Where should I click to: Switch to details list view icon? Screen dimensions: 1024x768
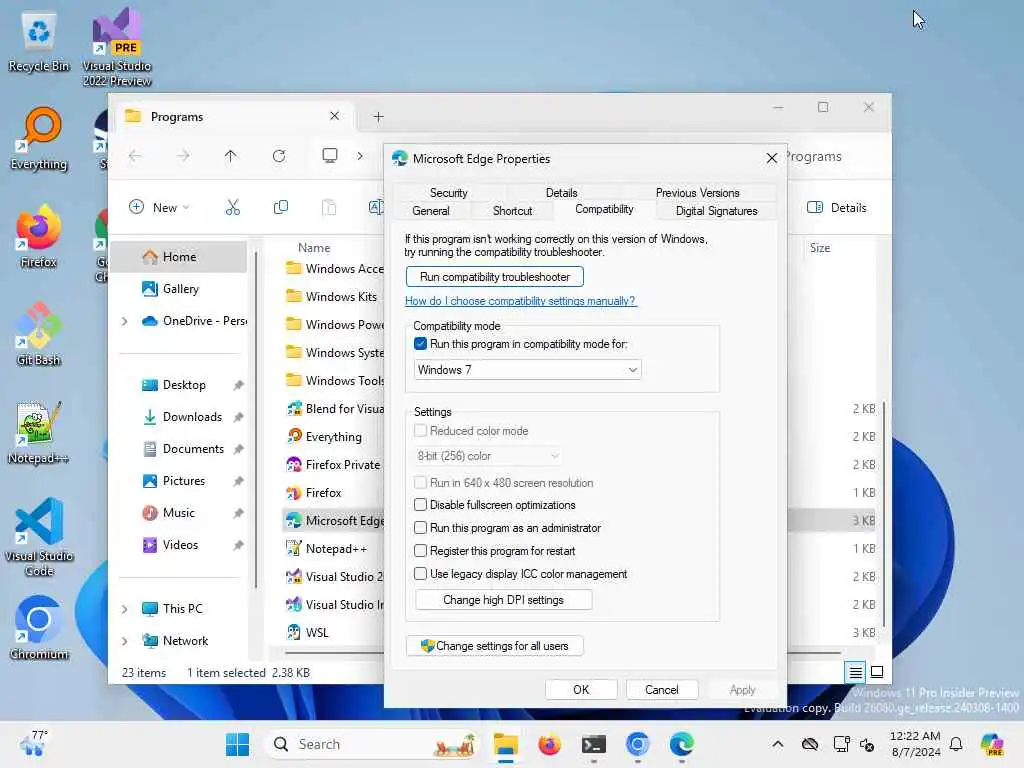coord(856,671)
